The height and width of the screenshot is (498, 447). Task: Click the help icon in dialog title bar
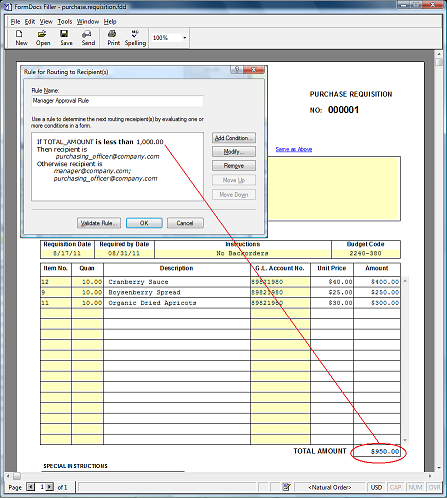pyautogui.click(x=237, y=69)
